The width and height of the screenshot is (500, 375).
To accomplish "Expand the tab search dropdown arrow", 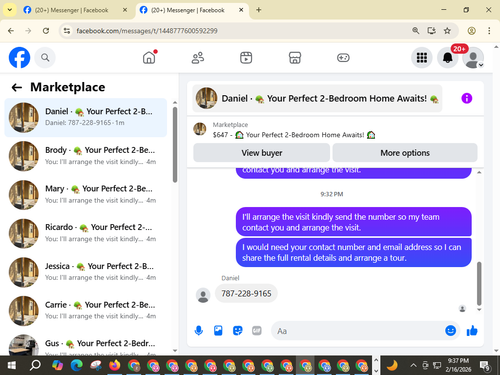I will point(10,10).
